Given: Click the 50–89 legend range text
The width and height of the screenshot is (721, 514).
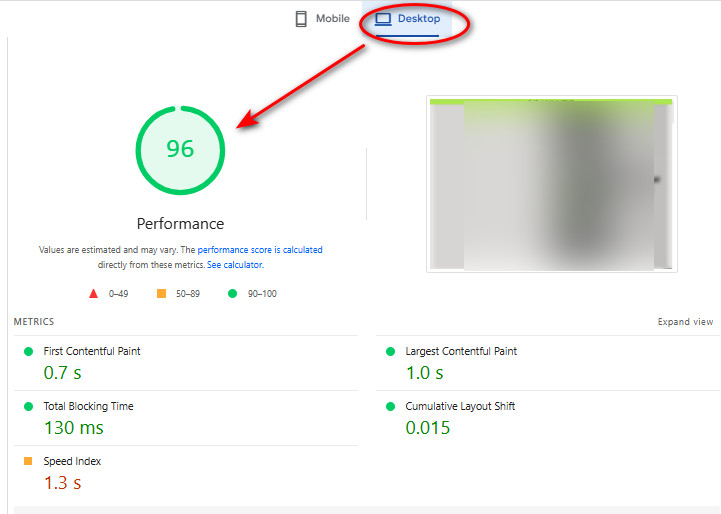Looking at the screenshot, I should coord(188,294).
